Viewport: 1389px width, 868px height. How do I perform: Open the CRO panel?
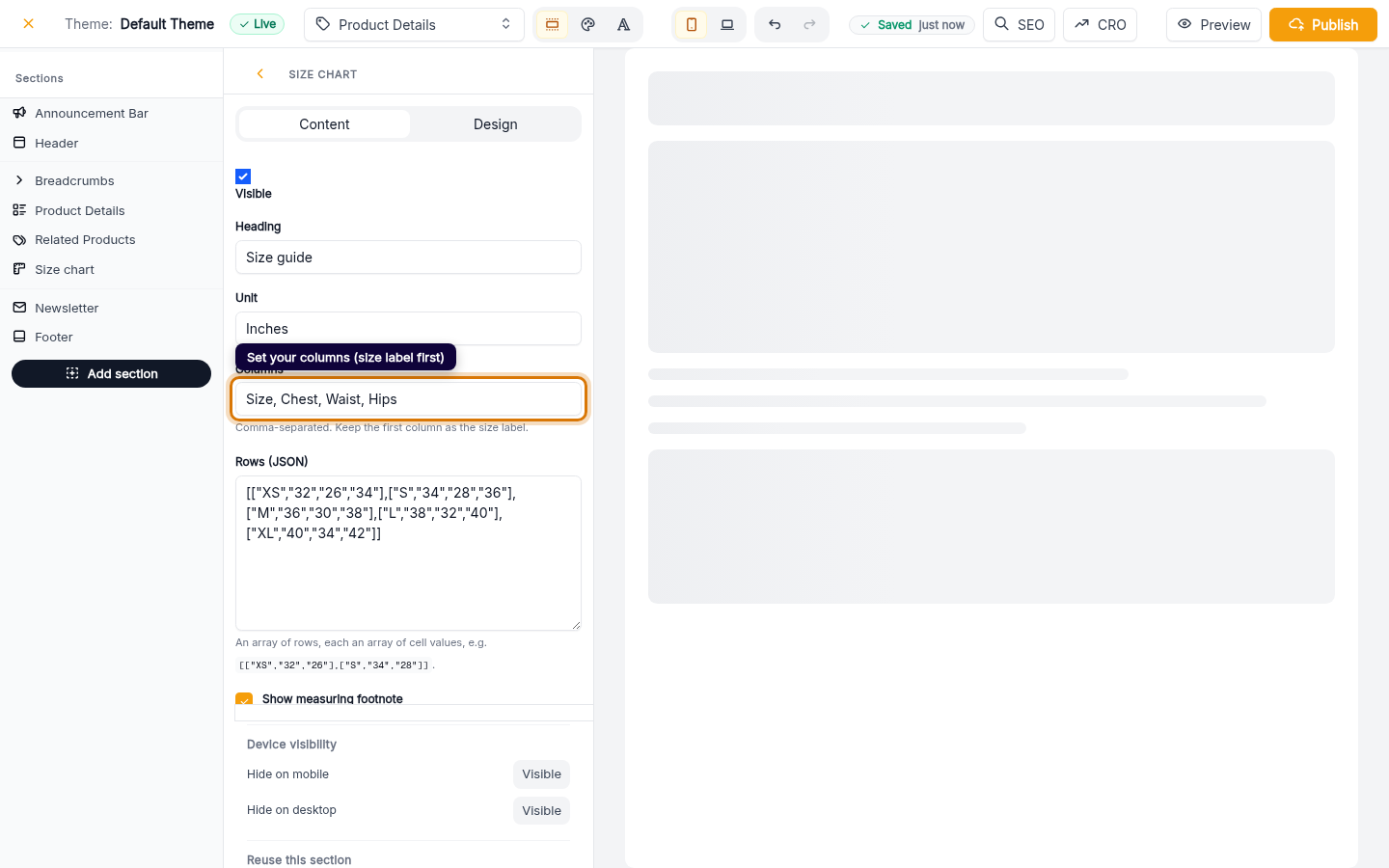click(1100, 24)
